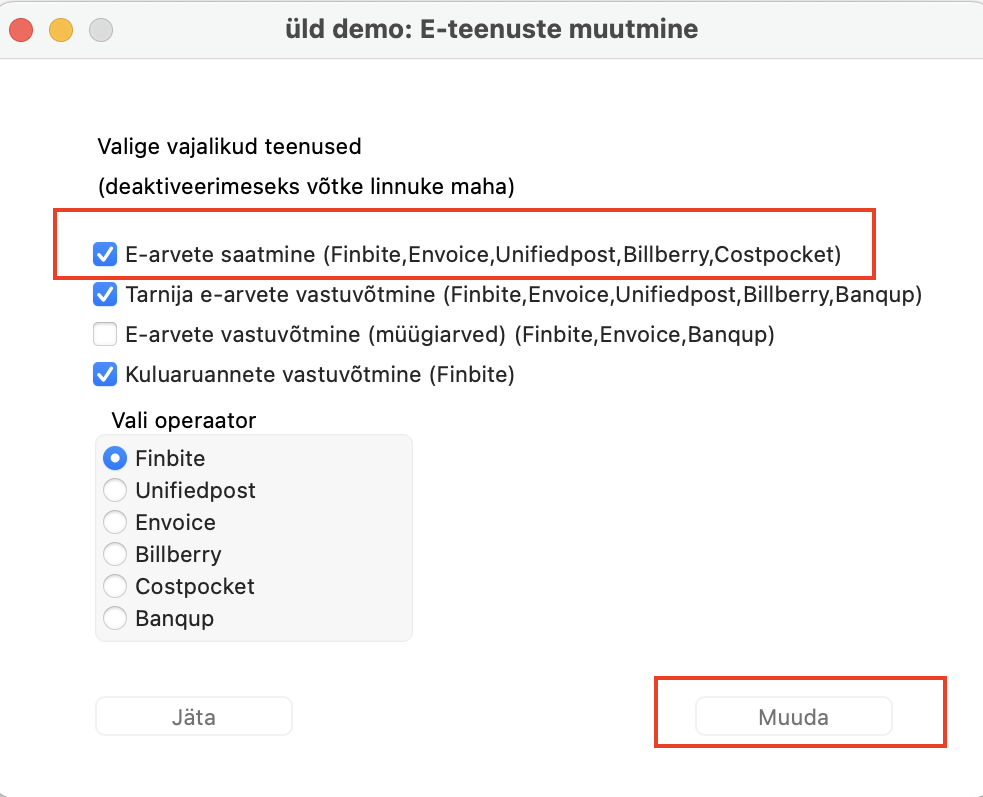Uncheck the E-arvete saatmine checkbox

tap(105, 255)
